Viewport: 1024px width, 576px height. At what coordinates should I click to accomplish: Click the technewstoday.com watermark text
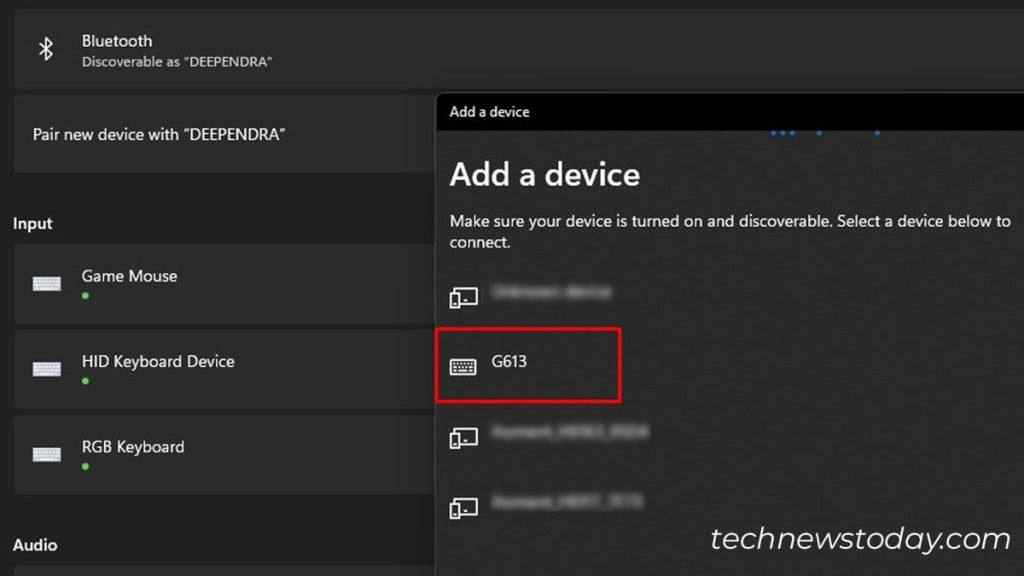[862, 539]
